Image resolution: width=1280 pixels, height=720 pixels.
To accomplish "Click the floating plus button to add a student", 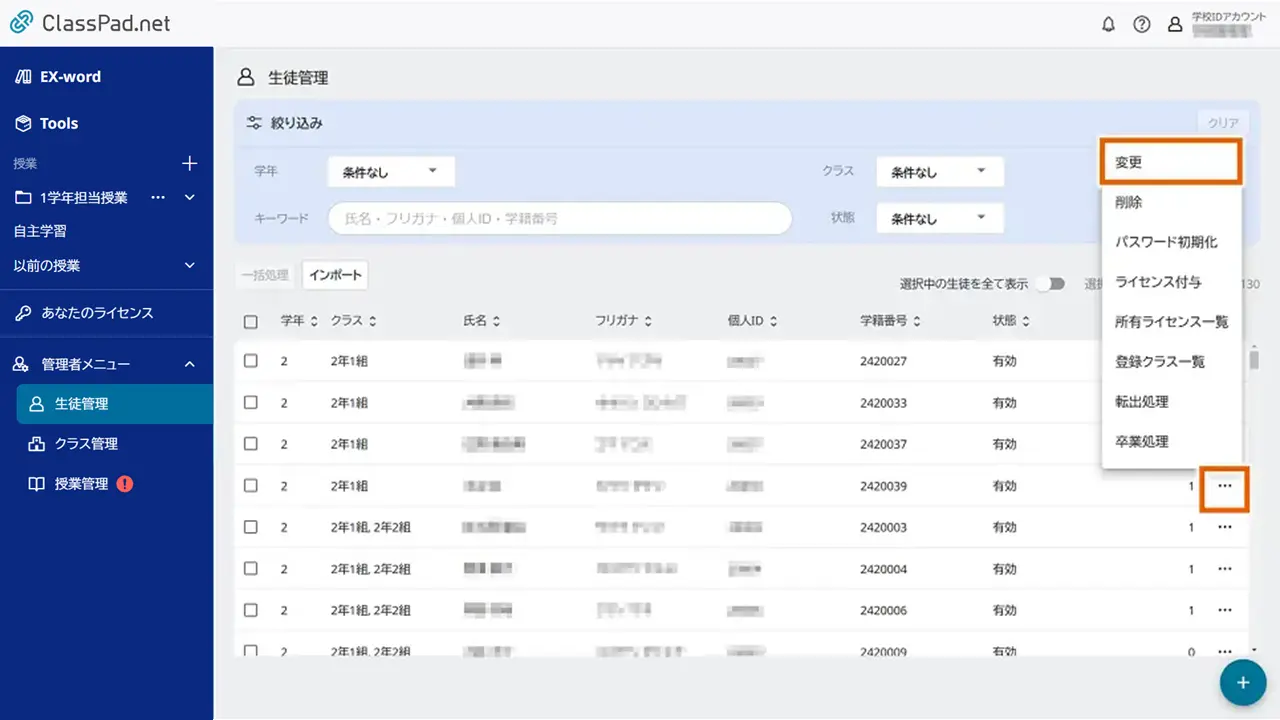I will pos(1242,682).
